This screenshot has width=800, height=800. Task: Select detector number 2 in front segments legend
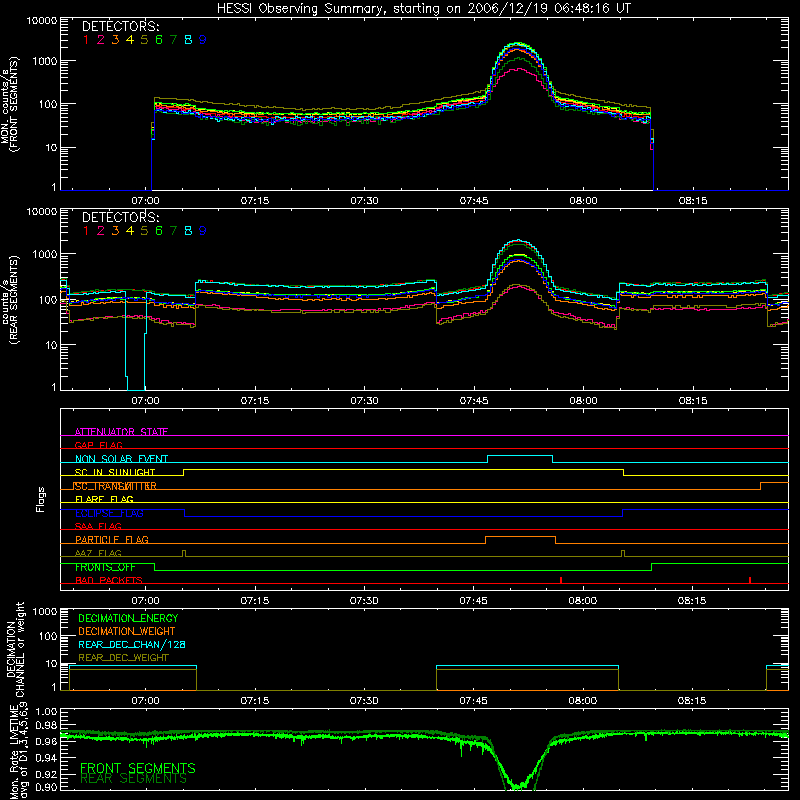pos(101,40)
